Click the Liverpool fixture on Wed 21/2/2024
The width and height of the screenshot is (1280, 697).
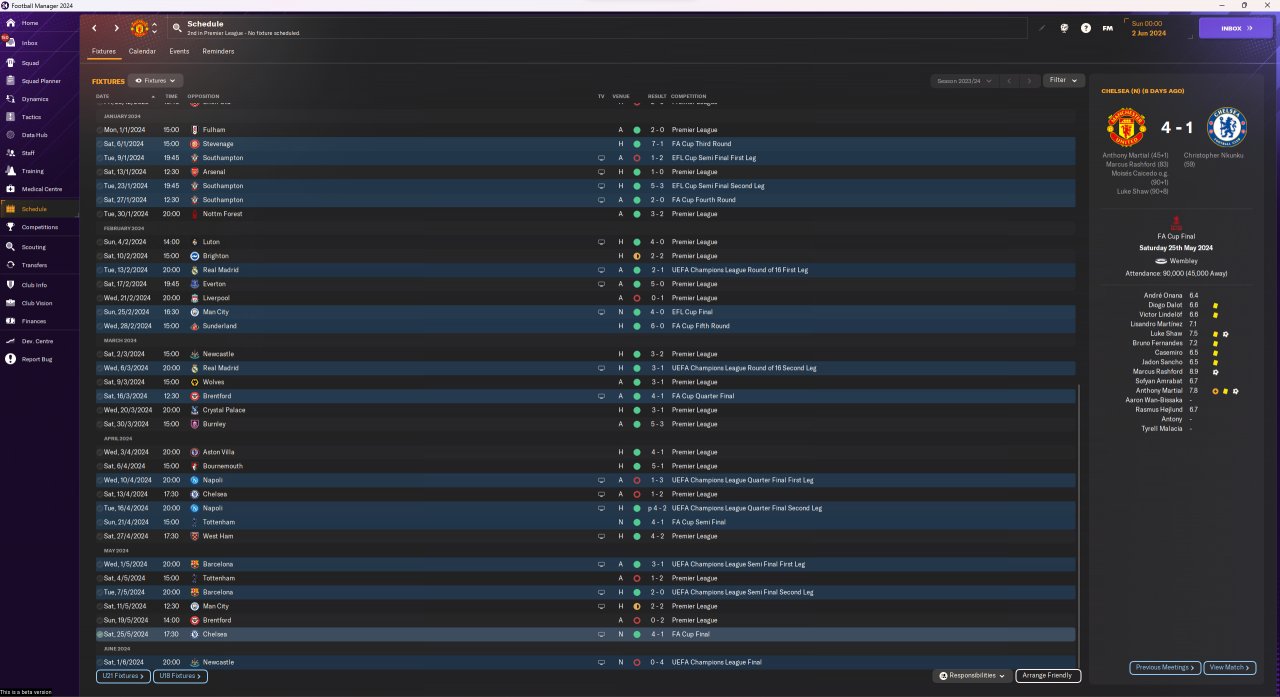pos(586,298)
